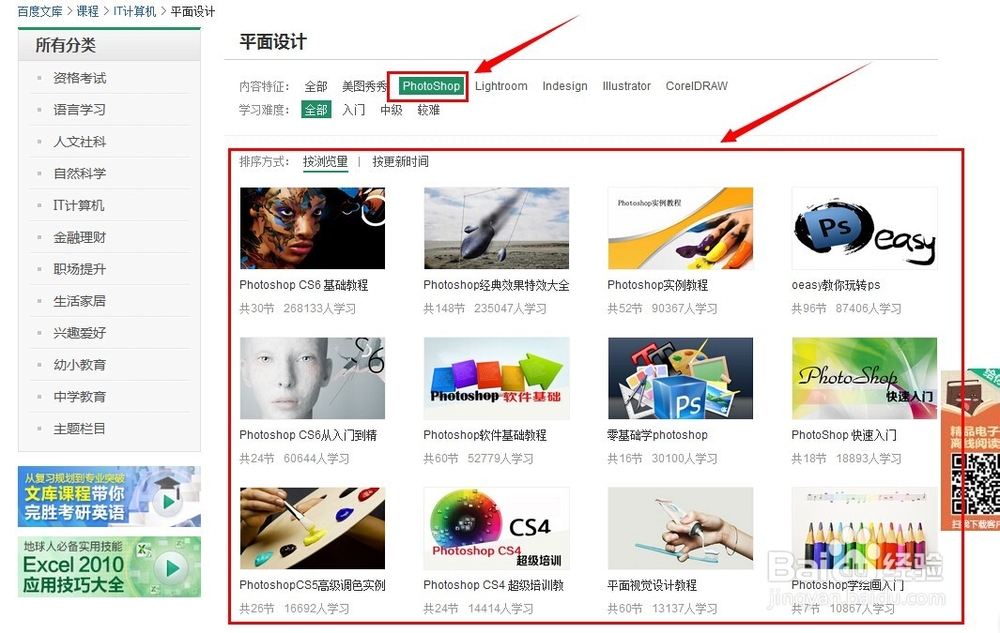Screen dimensions: 1000x633
Task: Open PhotoShop 快速入门 thumbnail
Action: coord(864,378)
